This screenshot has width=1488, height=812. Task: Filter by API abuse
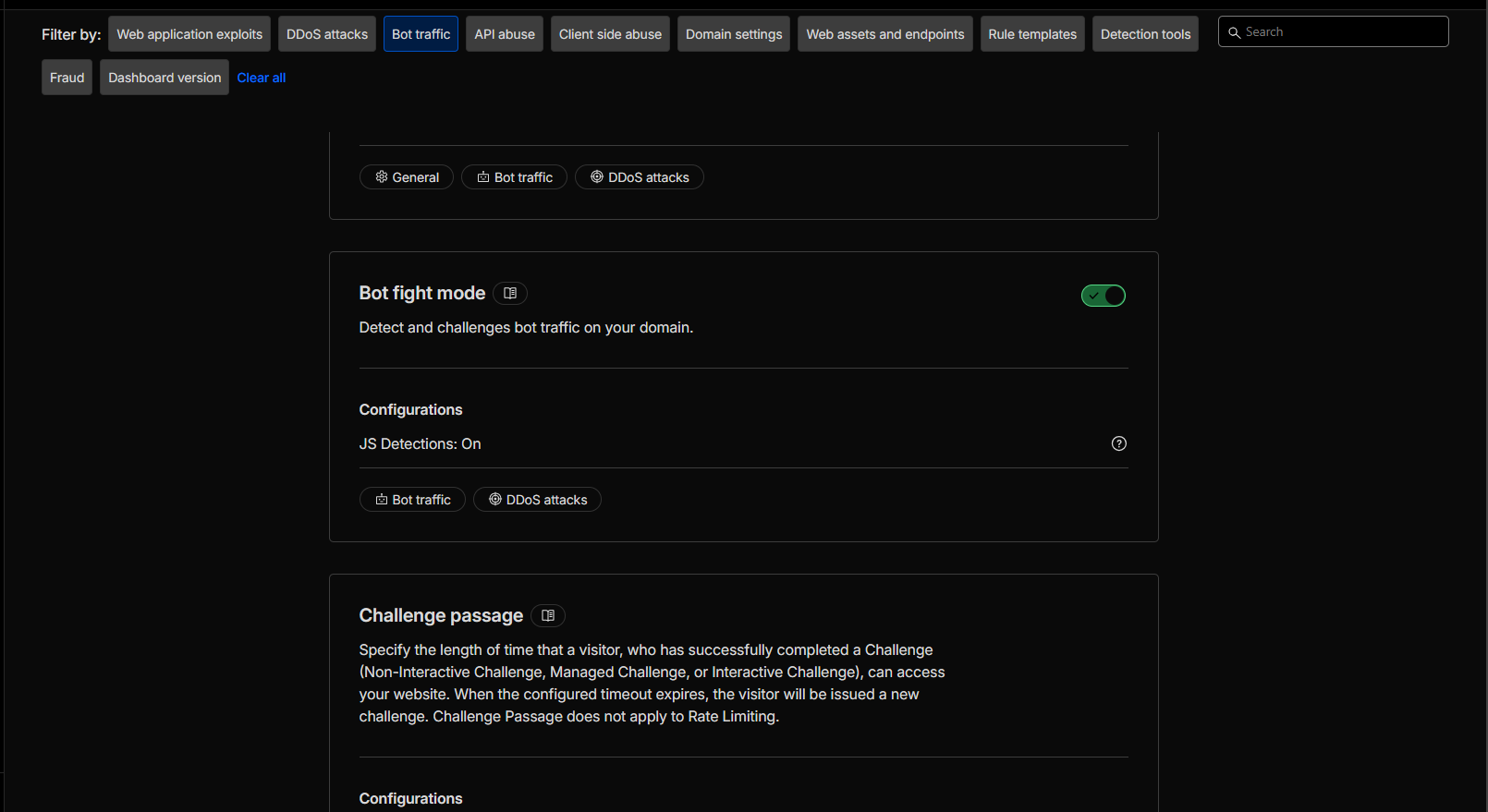[505, 34]
